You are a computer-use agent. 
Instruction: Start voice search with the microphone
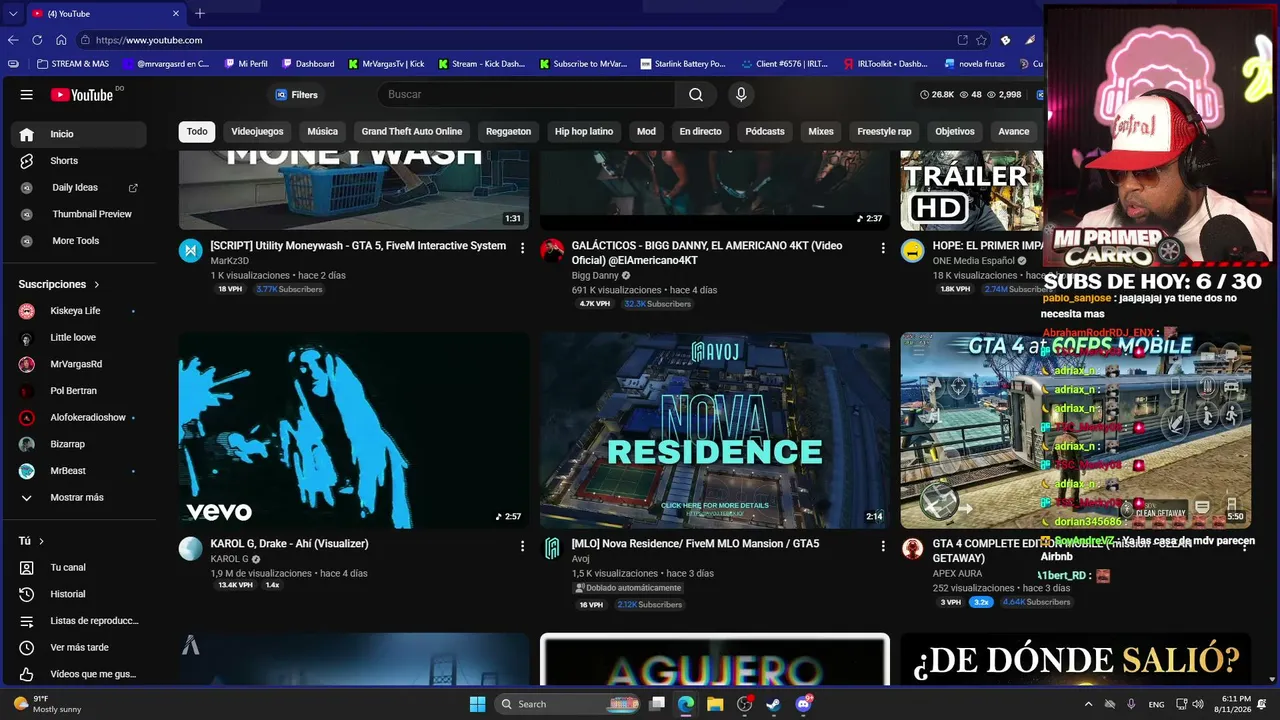point(741,95)
